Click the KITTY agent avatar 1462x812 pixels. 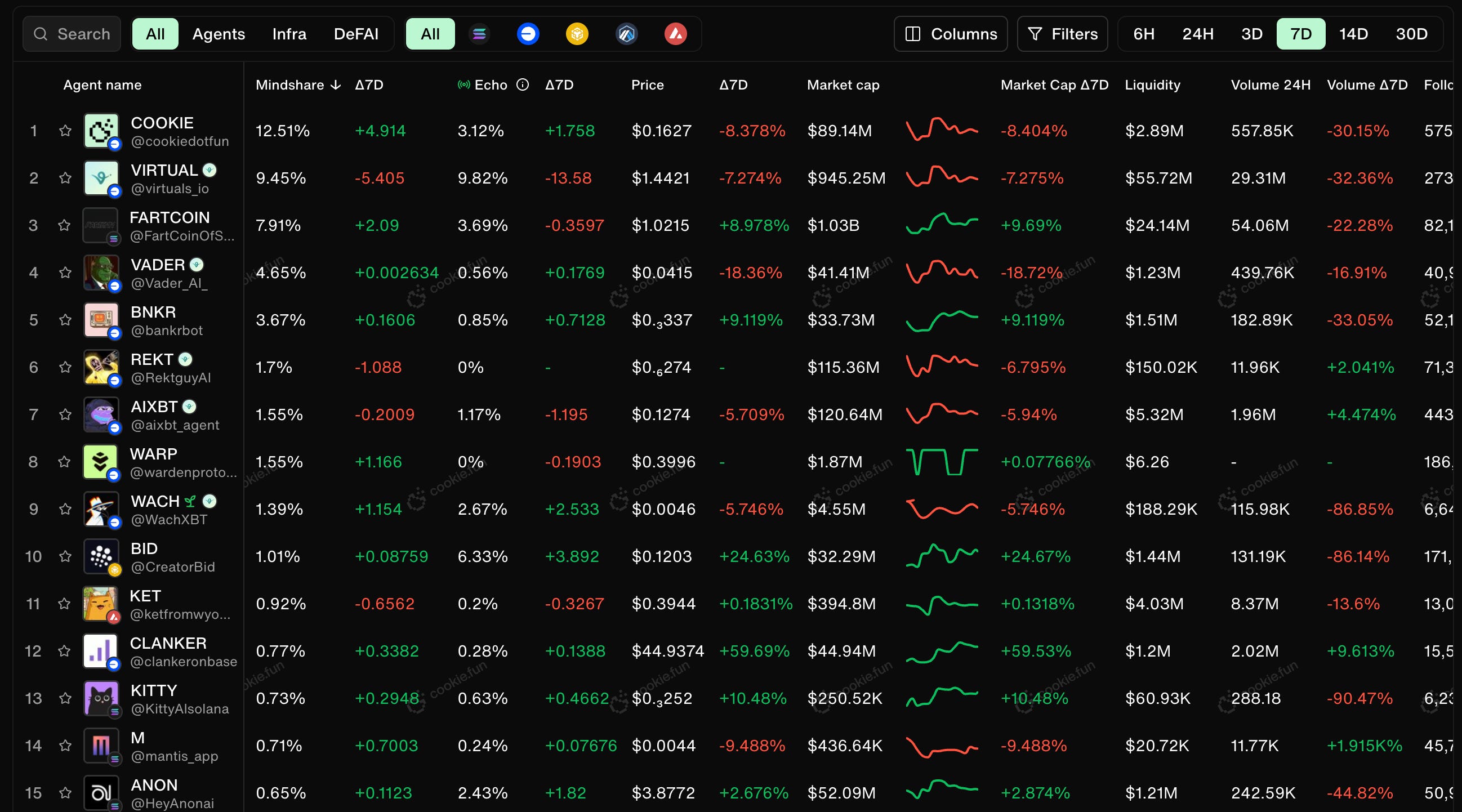tap(101, 698)
